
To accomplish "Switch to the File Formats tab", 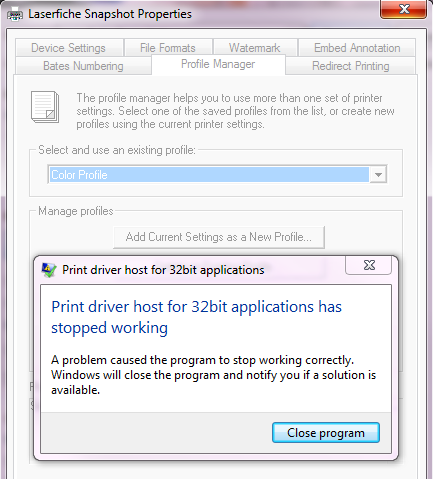I will pyautogui.click(x=168, y=48).
